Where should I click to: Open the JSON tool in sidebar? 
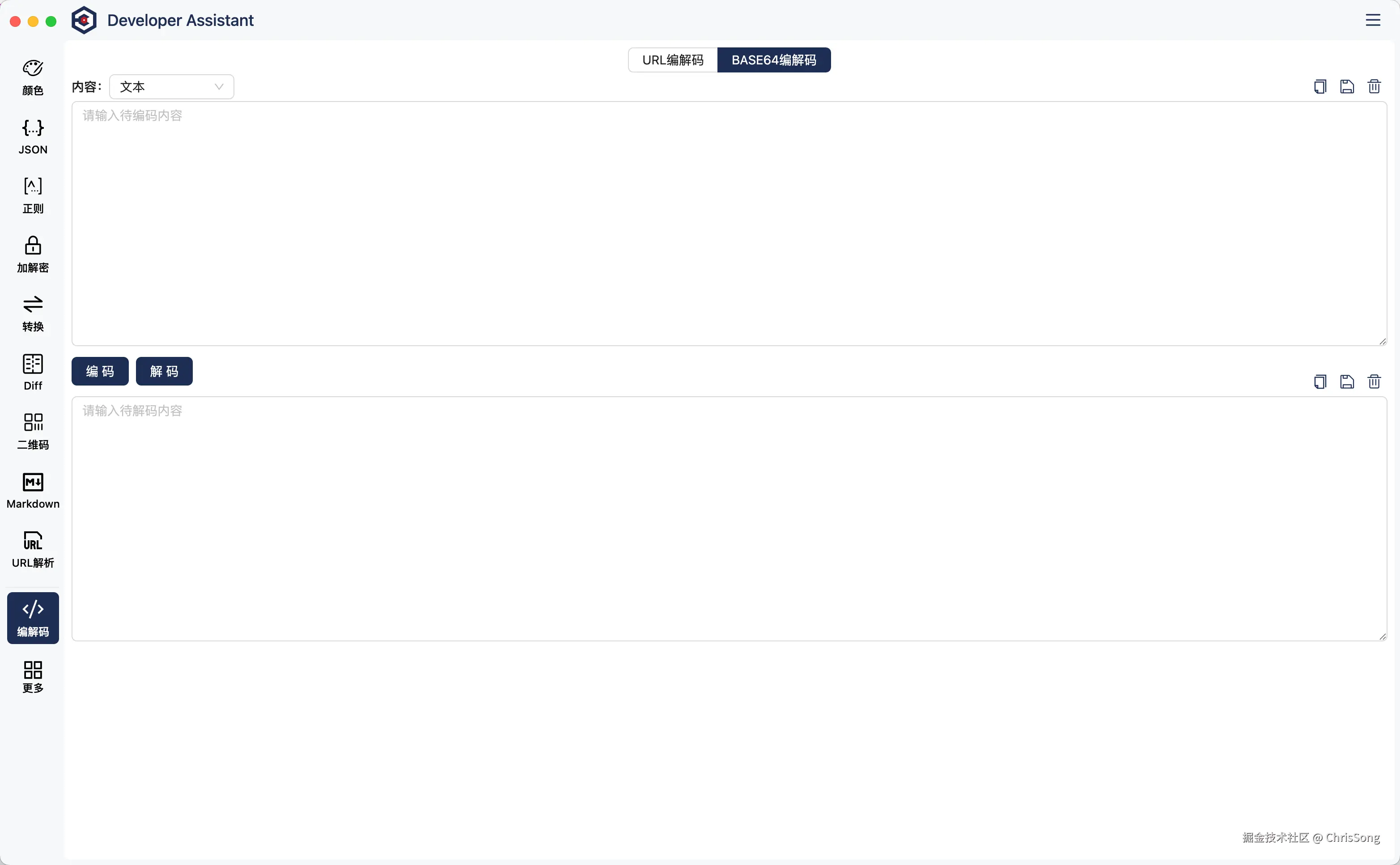pos(33,137)
